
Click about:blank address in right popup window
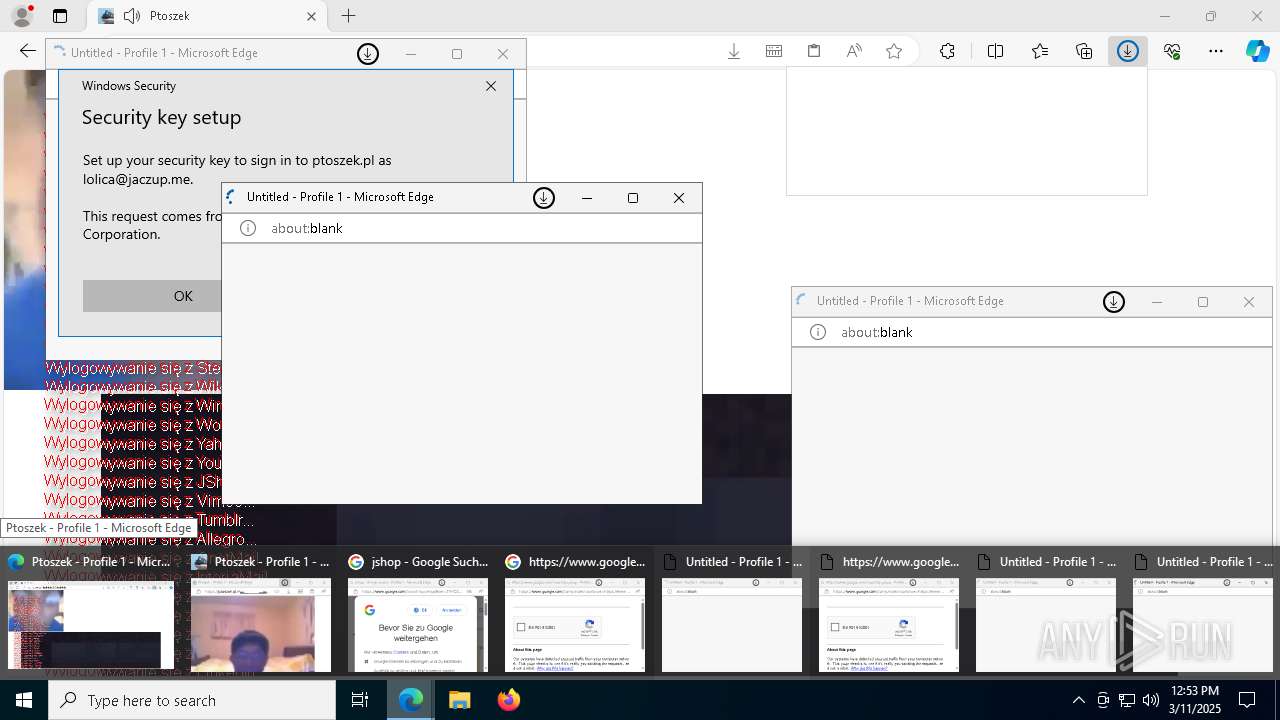877,332
